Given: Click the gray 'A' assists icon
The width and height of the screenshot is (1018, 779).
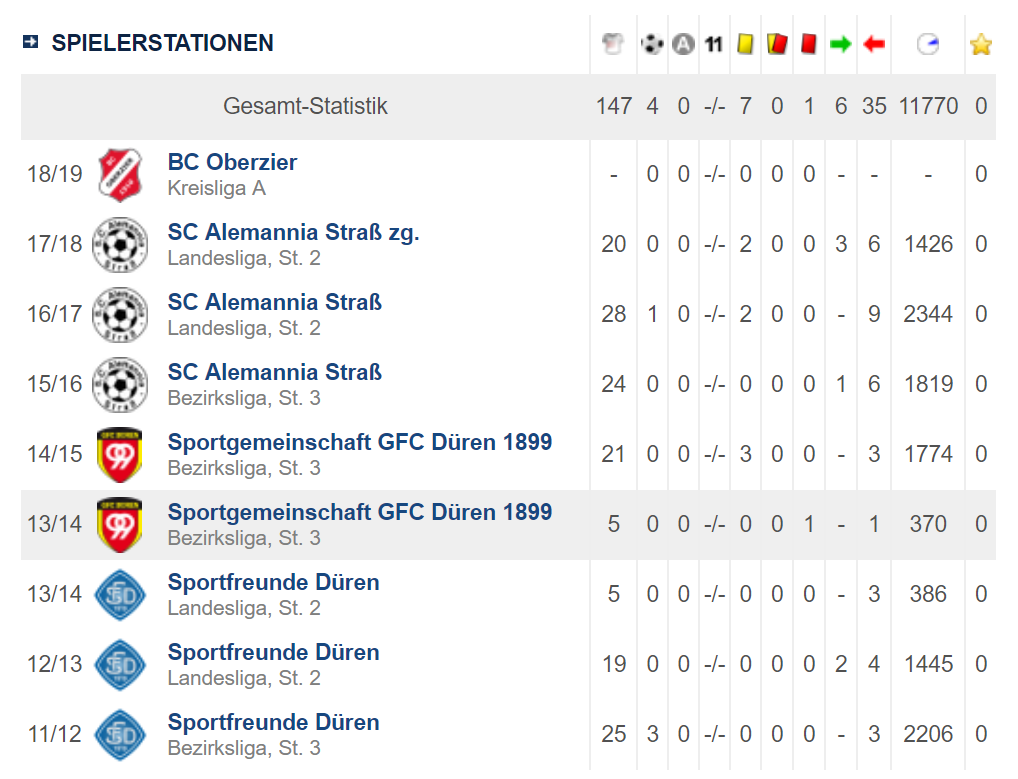Looking at the screenshot, I should pos(683,44).
